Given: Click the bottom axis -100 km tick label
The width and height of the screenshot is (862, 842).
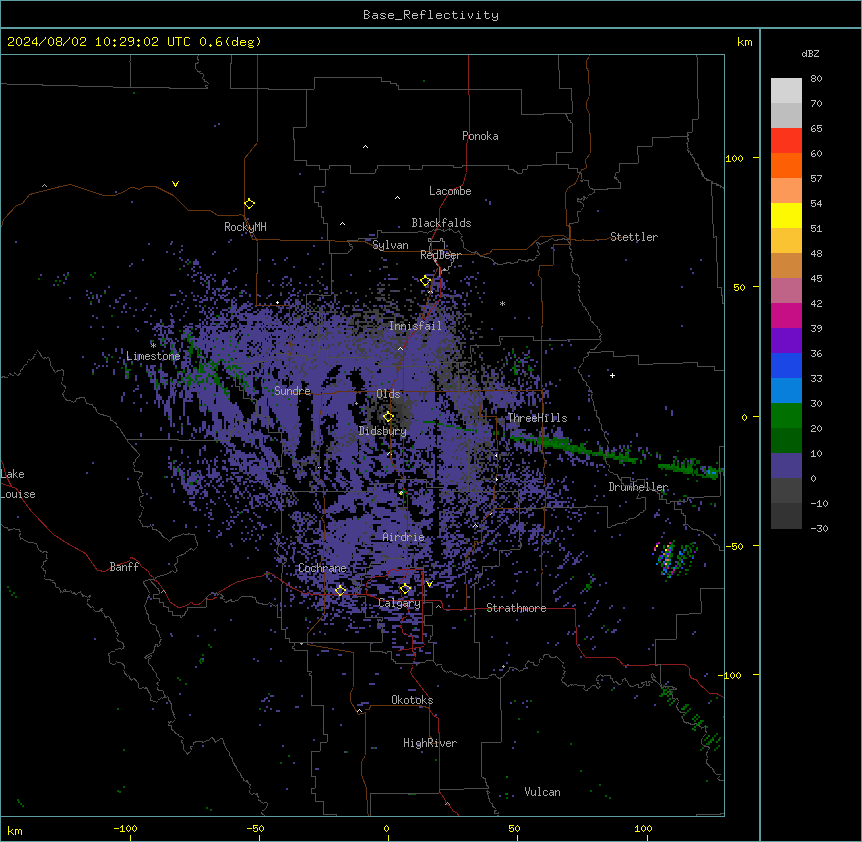Looking at the screenshot, I should click(125, 829).
